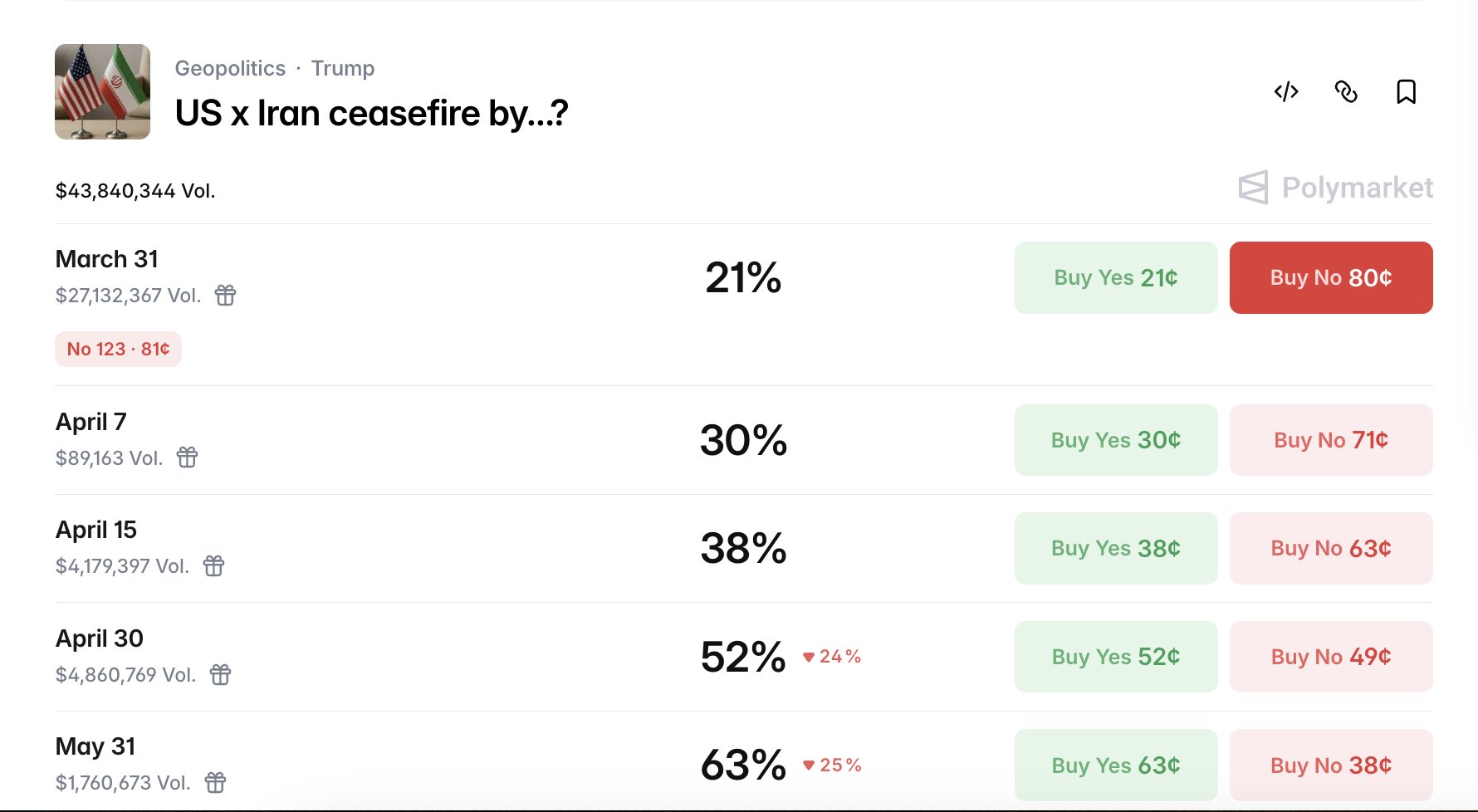The height and width of the screenshot is (812, 1478).
Task: Click the gift icon beside April 15 volume
Action: point(214,565)
